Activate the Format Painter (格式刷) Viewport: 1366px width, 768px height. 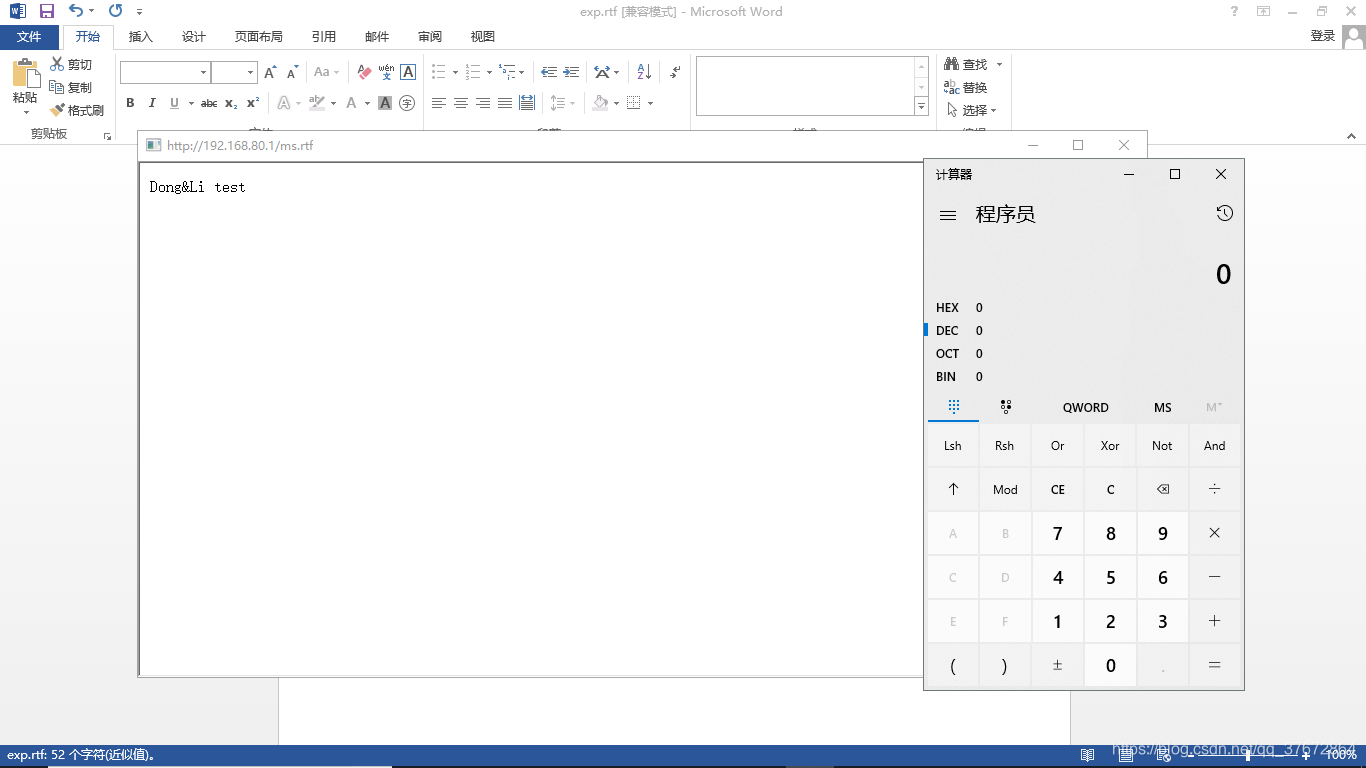click(77, 111)
